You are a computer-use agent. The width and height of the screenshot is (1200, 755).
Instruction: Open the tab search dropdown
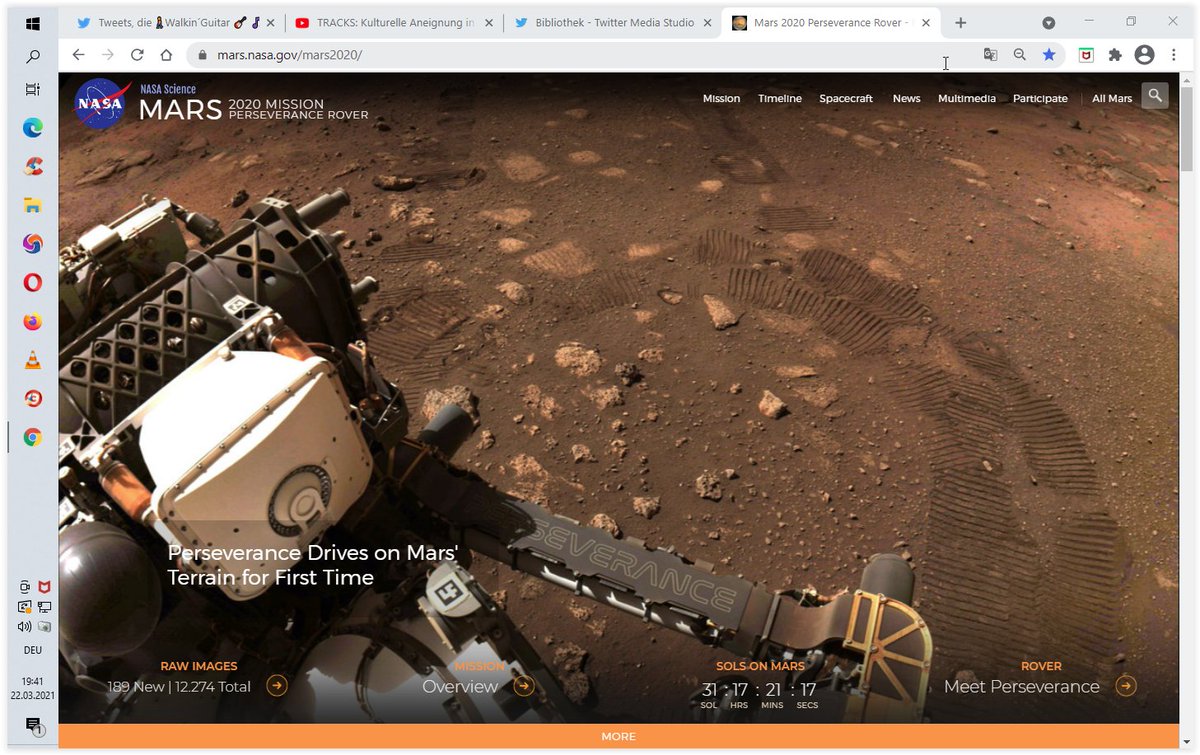(x=1048, y=23)
